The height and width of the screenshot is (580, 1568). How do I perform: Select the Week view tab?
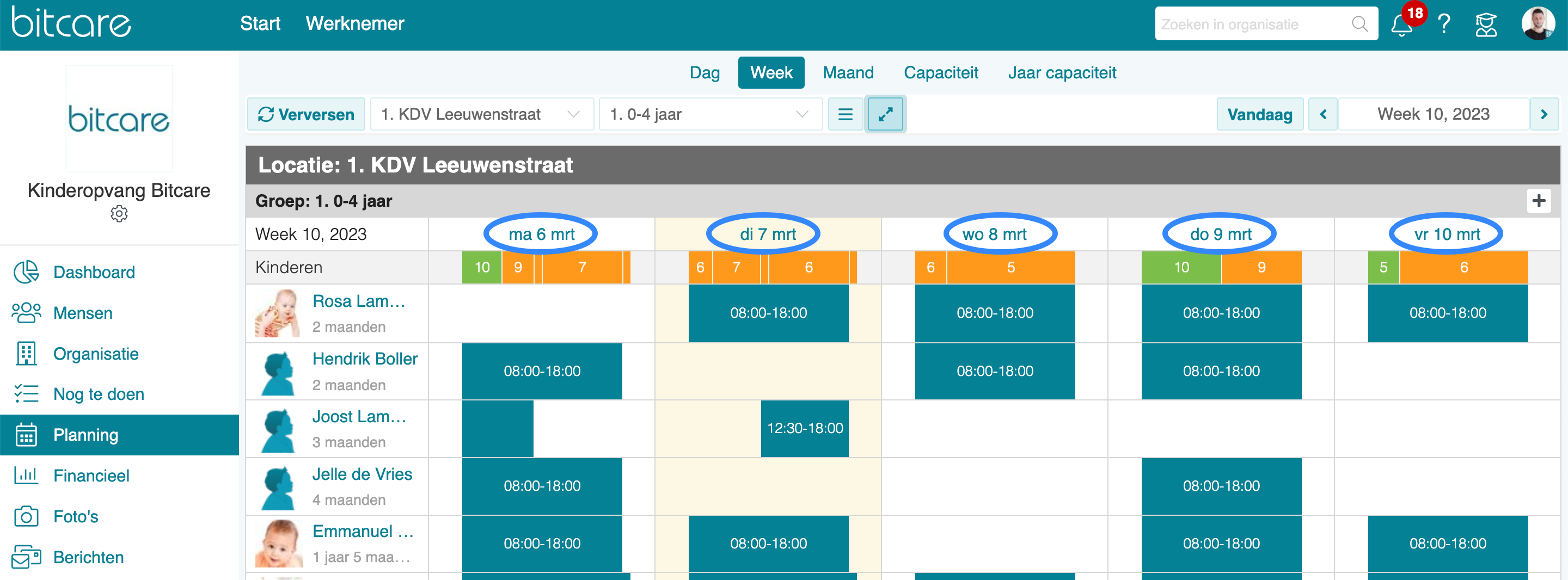coord(771,72)
